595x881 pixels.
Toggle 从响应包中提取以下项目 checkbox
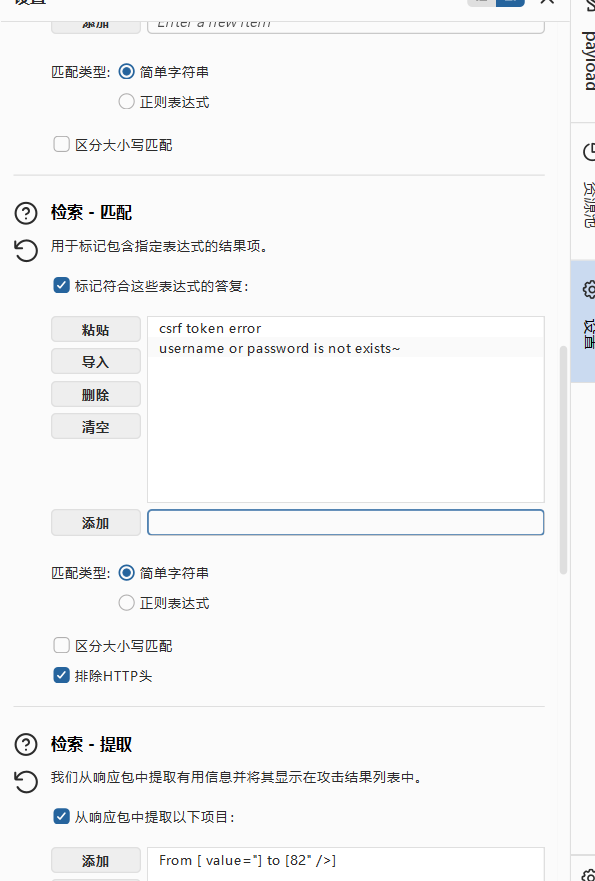point(61,816)
